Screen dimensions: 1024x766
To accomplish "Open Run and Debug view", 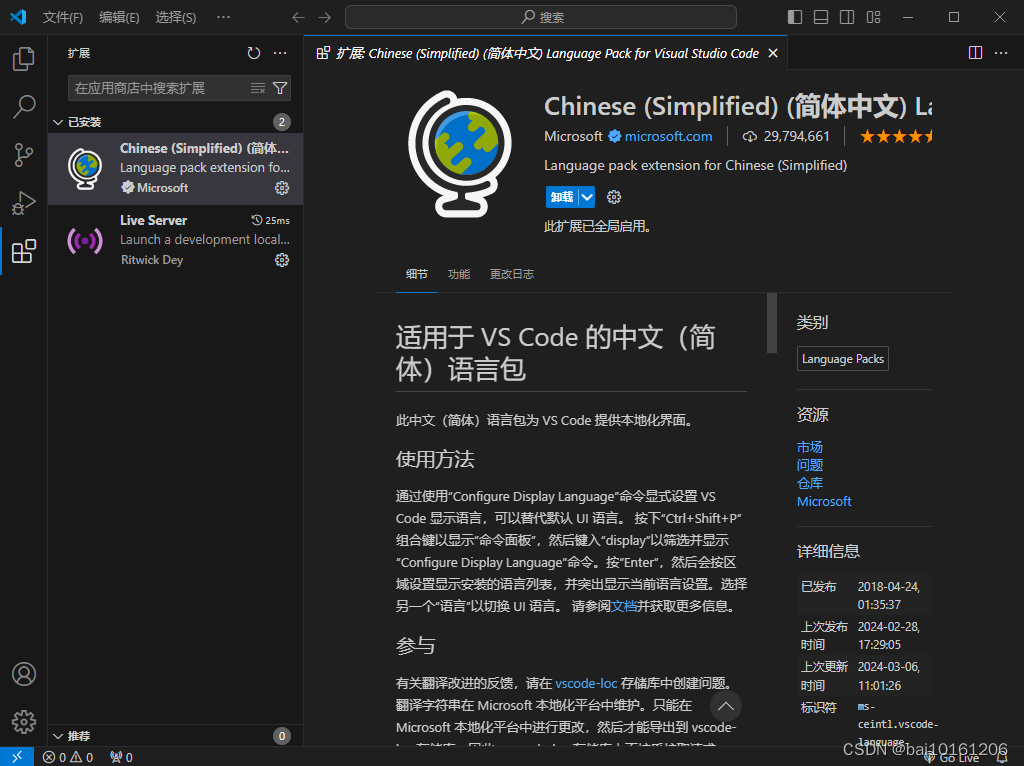I will click(24, 203).
